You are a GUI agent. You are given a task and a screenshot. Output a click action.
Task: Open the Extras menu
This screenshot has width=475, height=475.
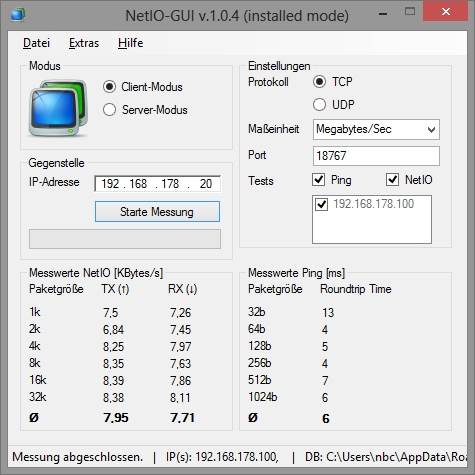click(x=84, y=43)
